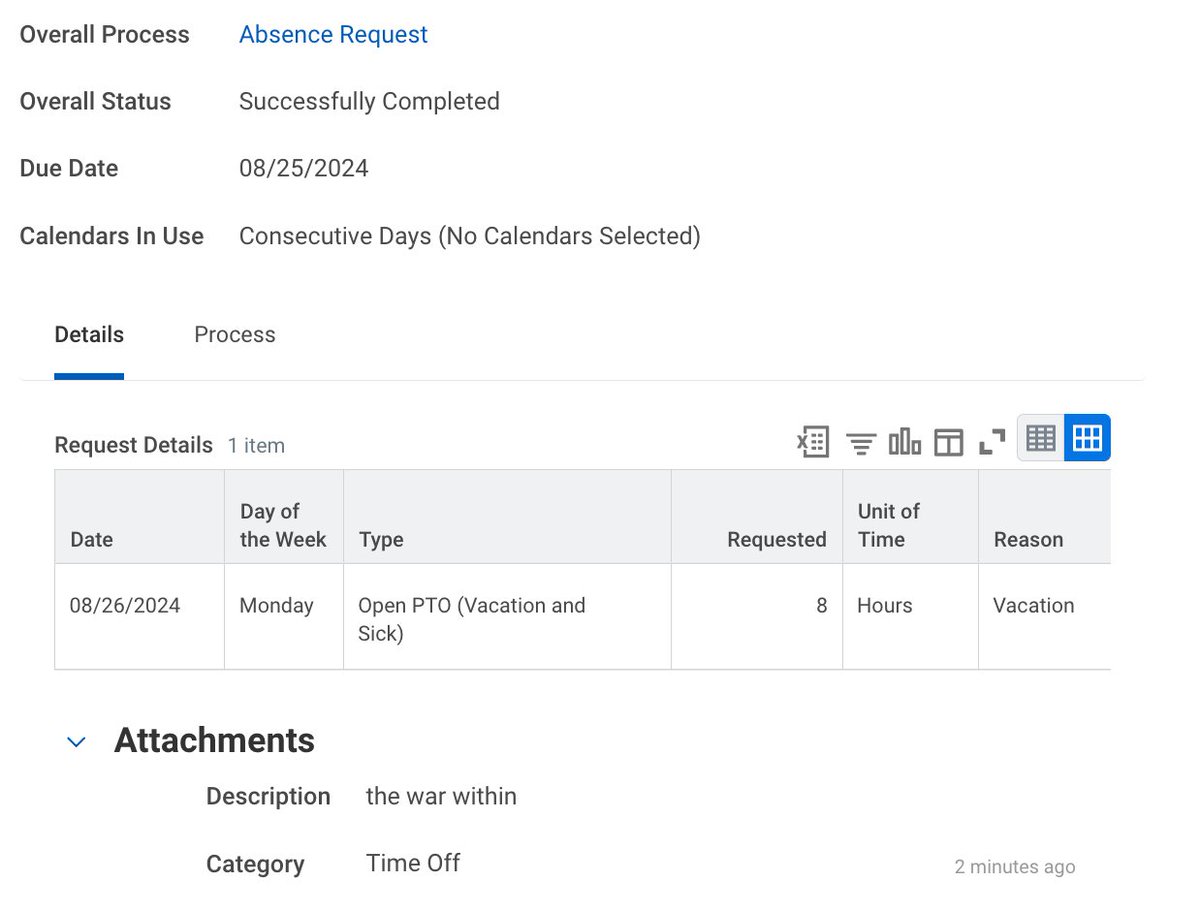1200x912 pixels.
Task: Click the requested value 8 cell
Action: click(x=757, y=616)
